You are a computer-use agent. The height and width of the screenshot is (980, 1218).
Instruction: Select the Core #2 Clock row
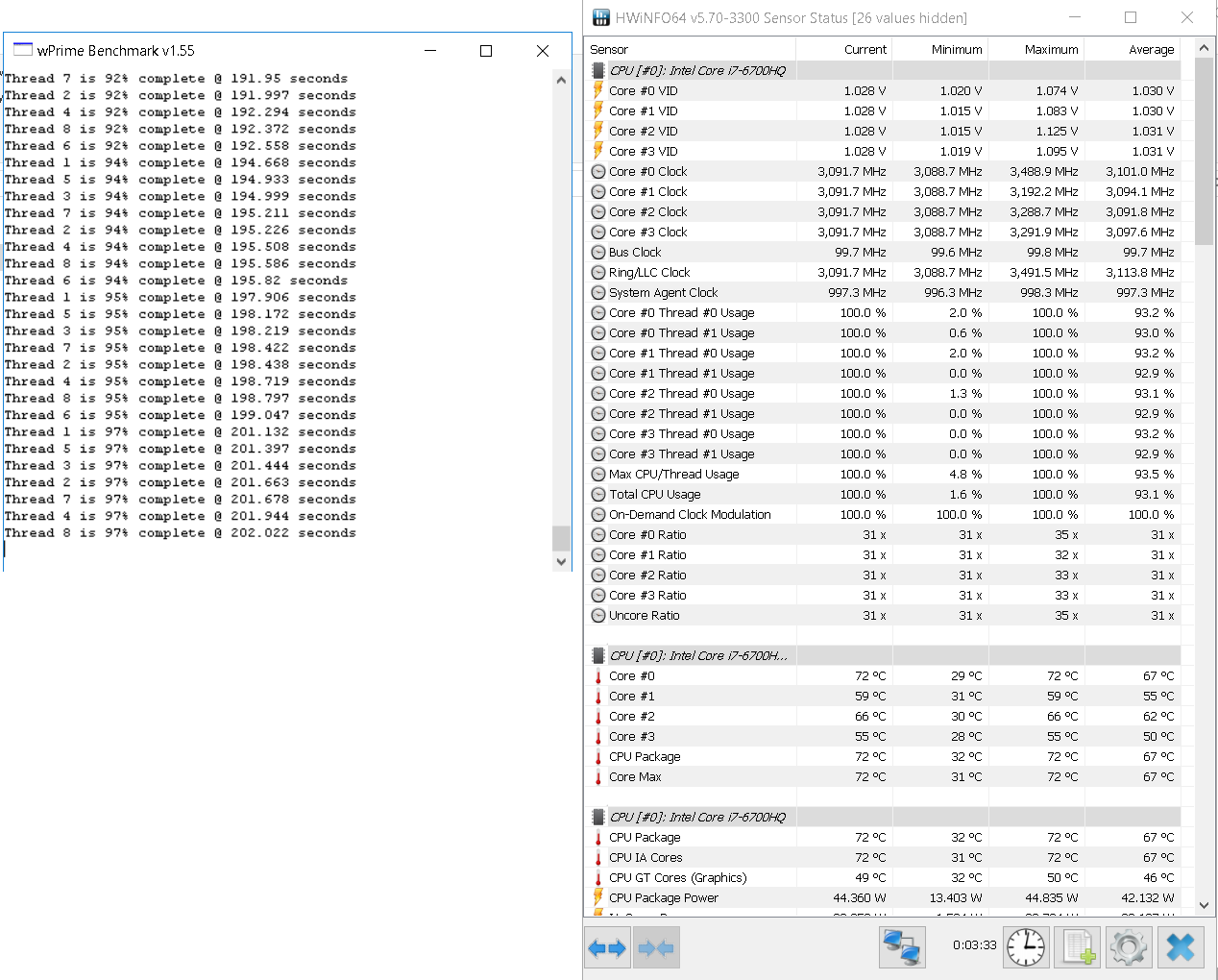(x=883, y=211)
